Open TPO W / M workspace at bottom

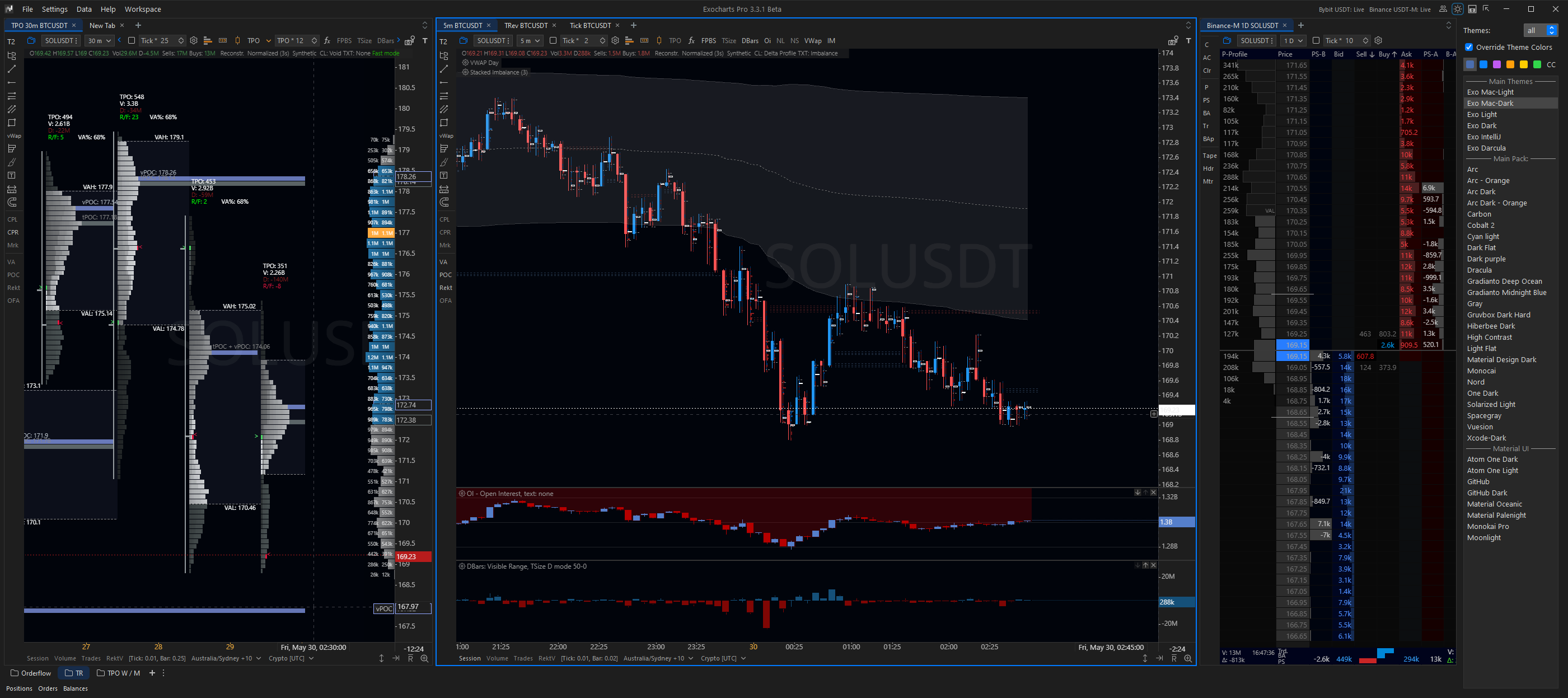pyautogui.click(x=119, y=673)
